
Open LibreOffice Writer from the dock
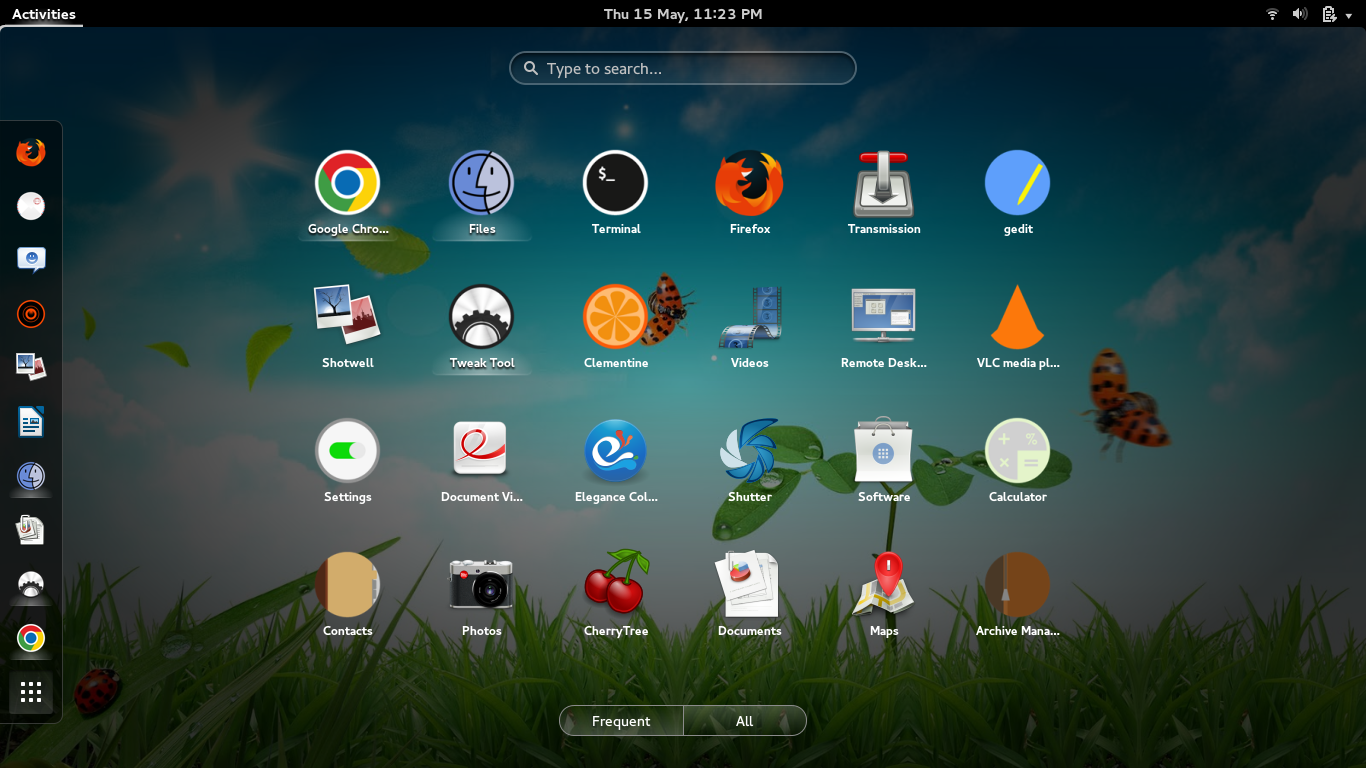tap(31, 422)
